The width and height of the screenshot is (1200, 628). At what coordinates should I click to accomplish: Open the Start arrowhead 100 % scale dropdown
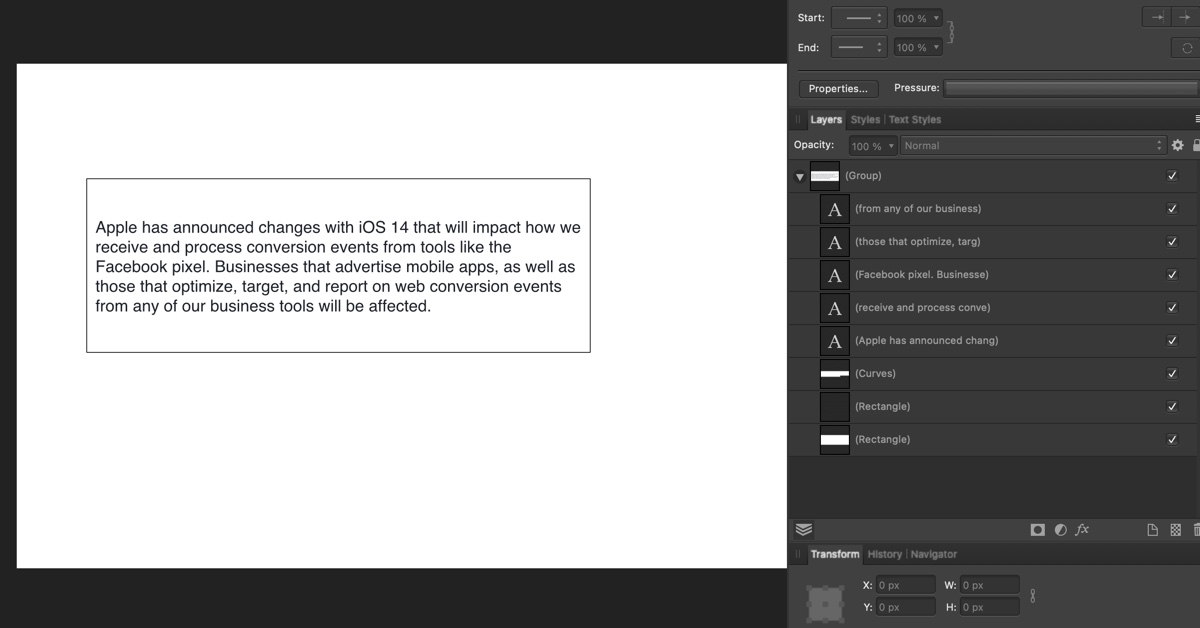918,18
